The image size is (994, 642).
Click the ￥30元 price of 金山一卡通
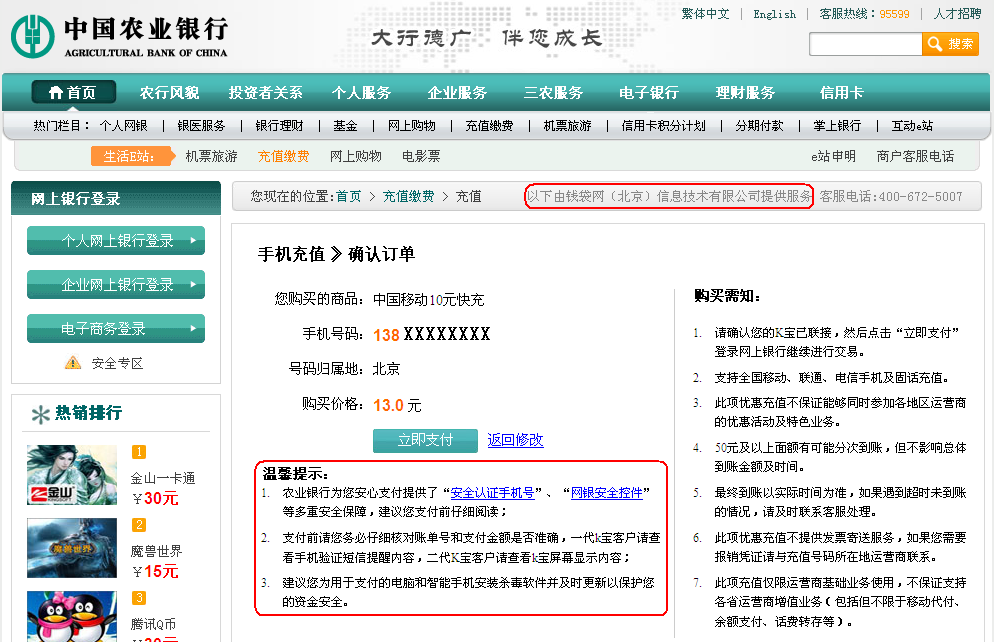(x=155, y=499)
